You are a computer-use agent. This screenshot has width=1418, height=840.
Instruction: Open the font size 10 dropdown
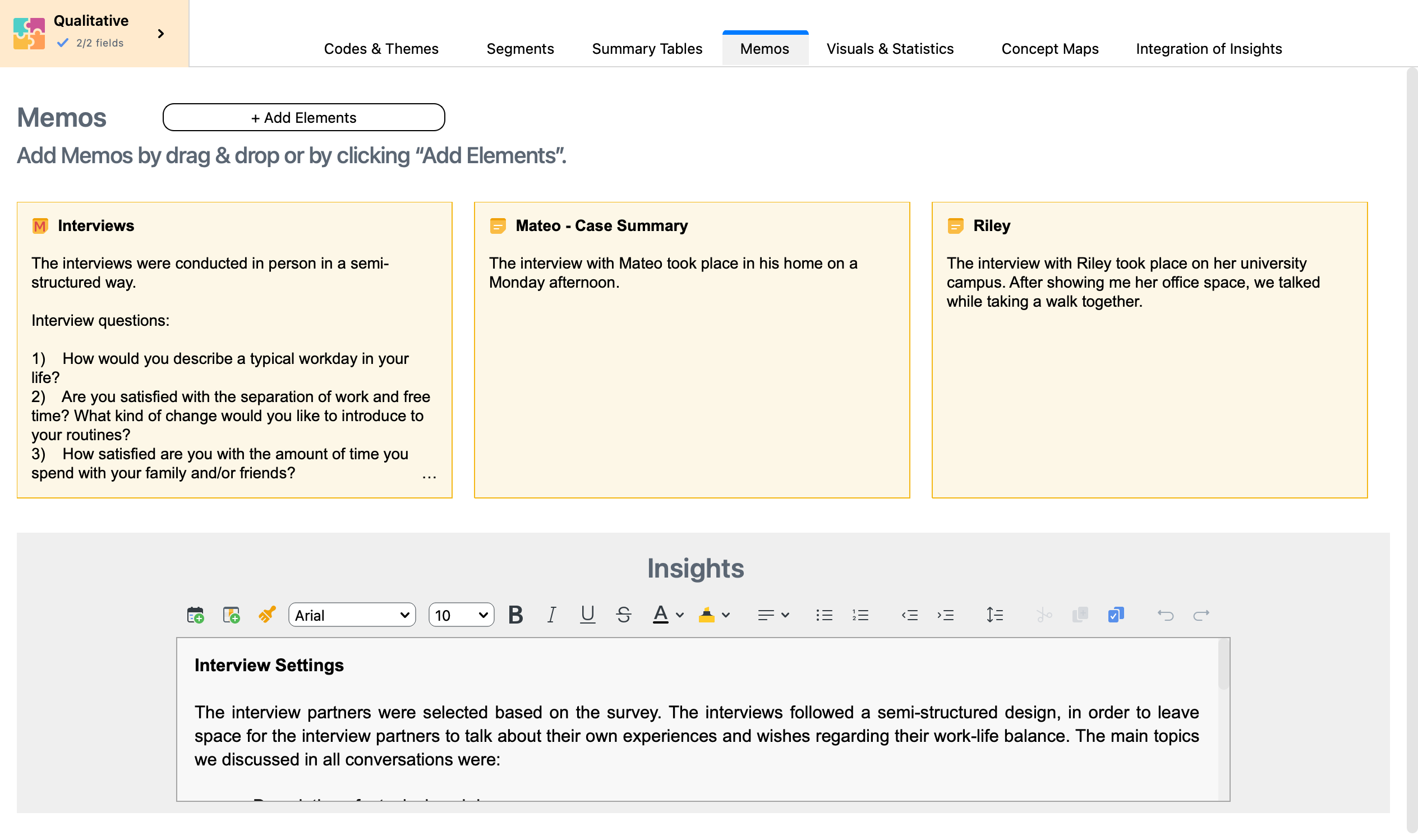point(461,615)
